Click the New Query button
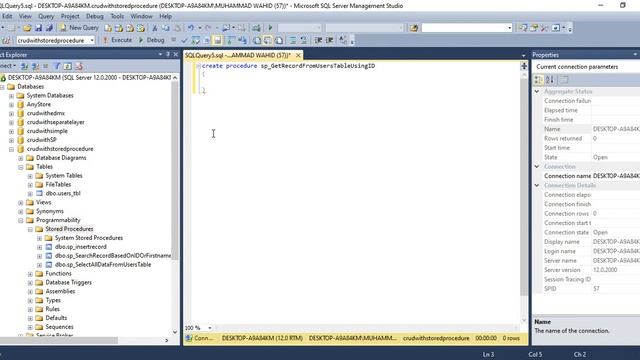 [x=80, y=28]
